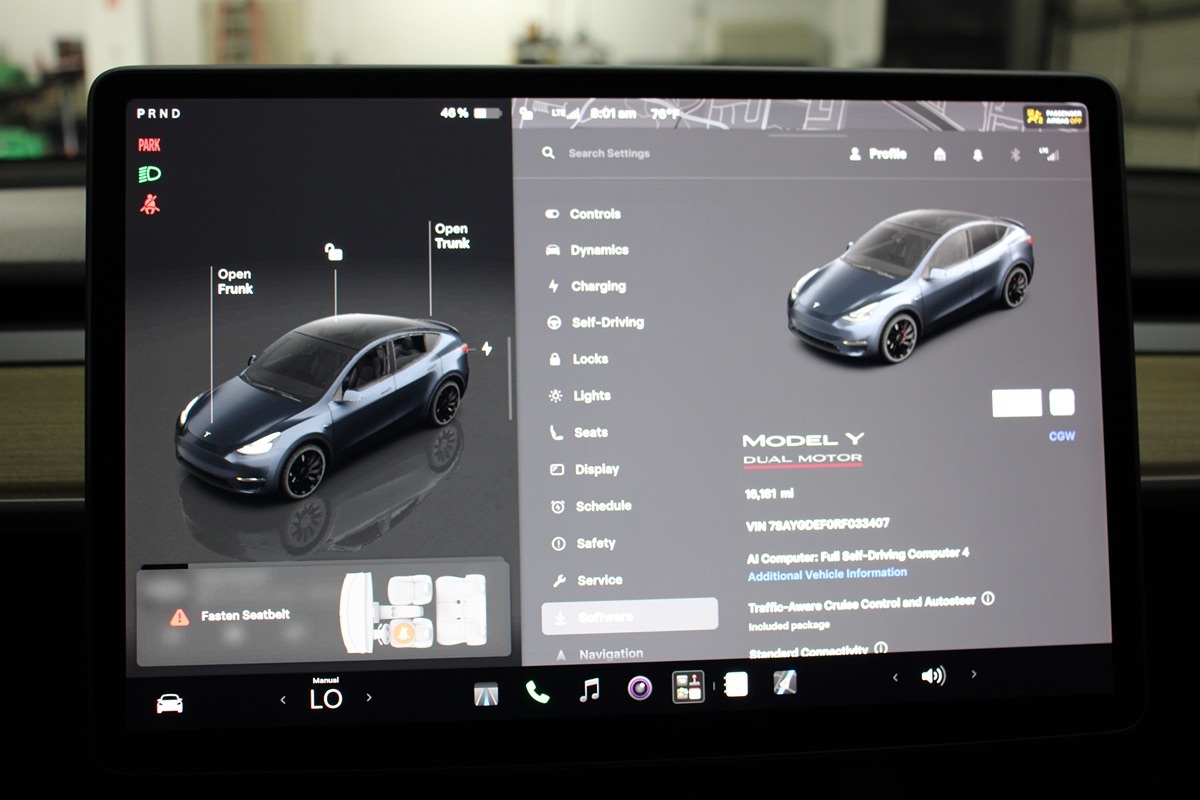This screenshot has height=800, width=1200.
Task: Open the Music app note icon
Action: point(590,689)
